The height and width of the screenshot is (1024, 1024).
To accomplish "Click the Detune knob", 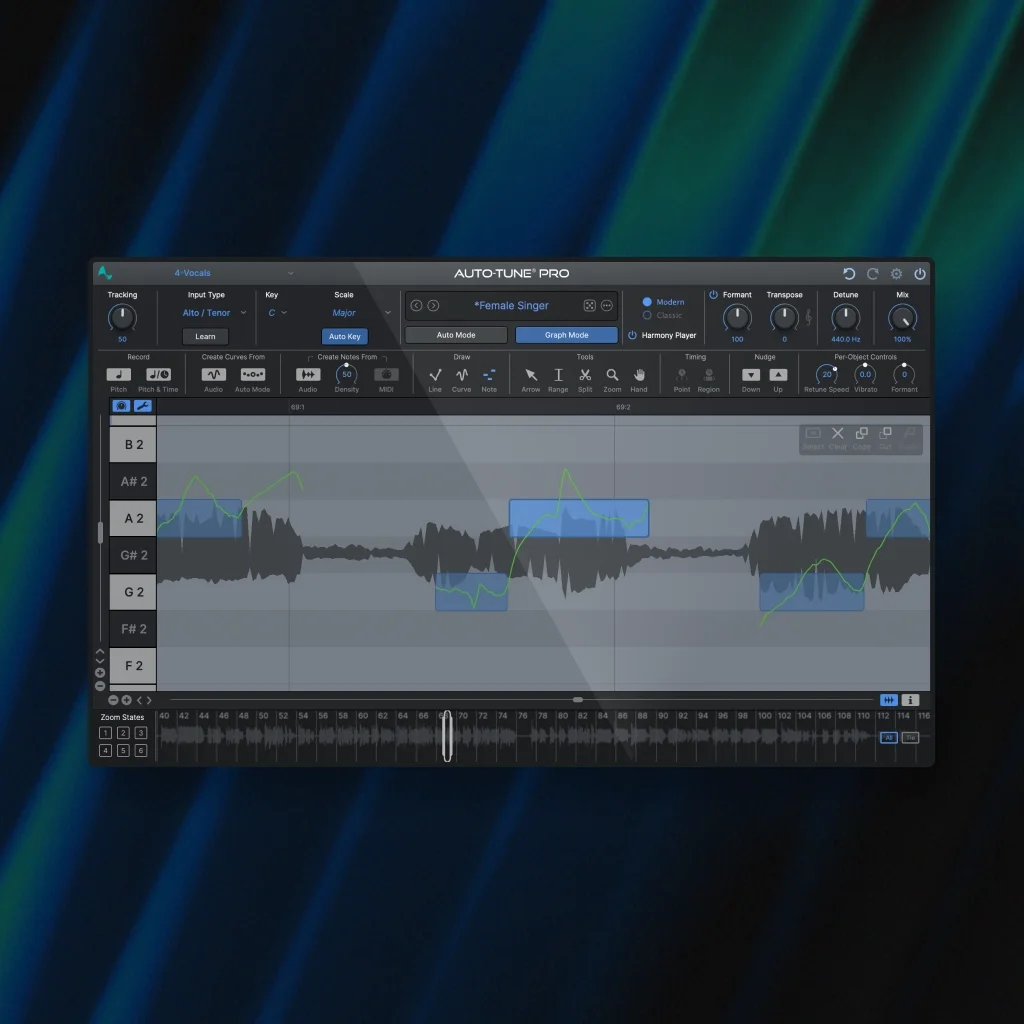I will click(x=846, y=317).
